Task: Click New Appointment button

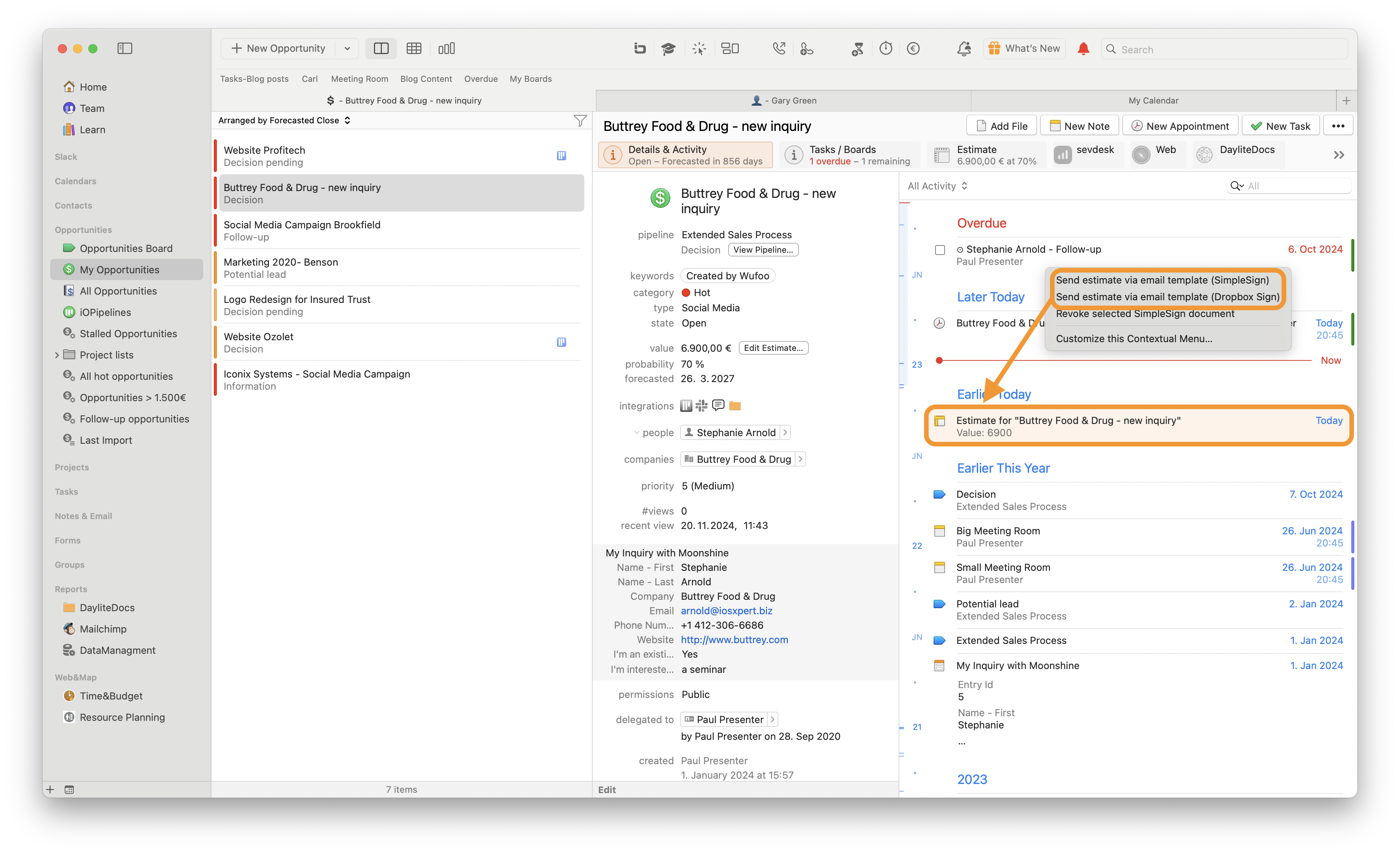Action: [1180, 126]
